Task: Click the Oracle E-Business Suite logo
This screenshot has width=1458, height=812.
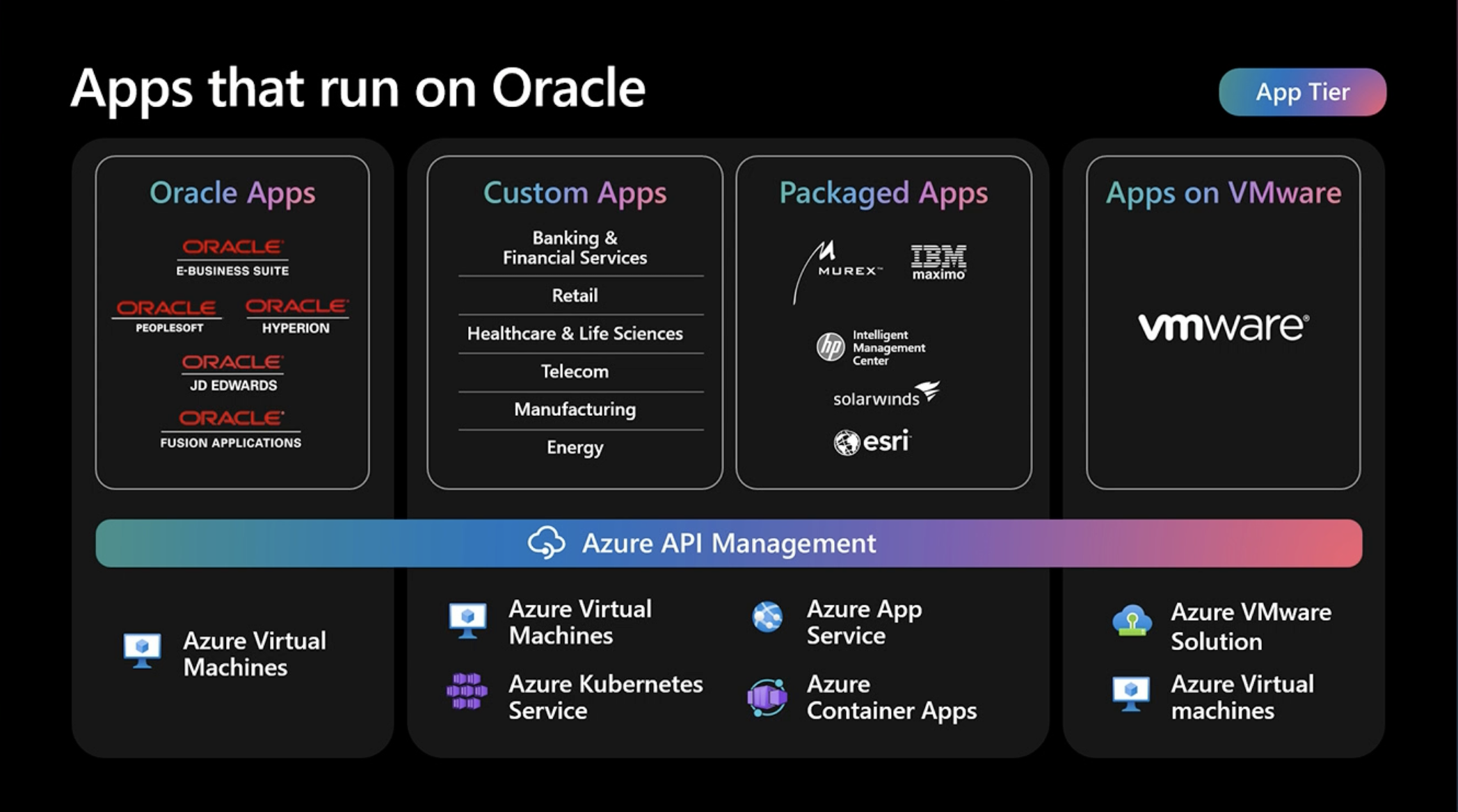Action: pyautogui.click(x=232, y=257)
